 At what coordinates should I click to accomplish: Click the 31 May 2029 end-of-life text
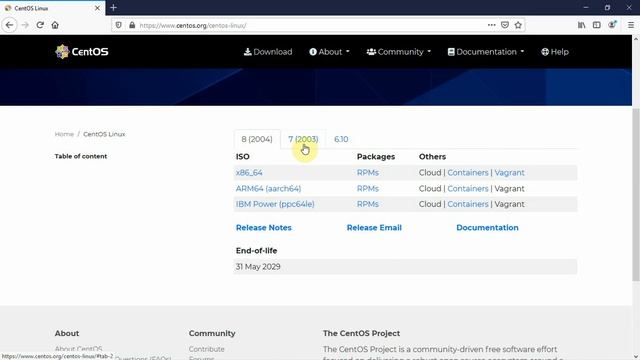point(258,267)
